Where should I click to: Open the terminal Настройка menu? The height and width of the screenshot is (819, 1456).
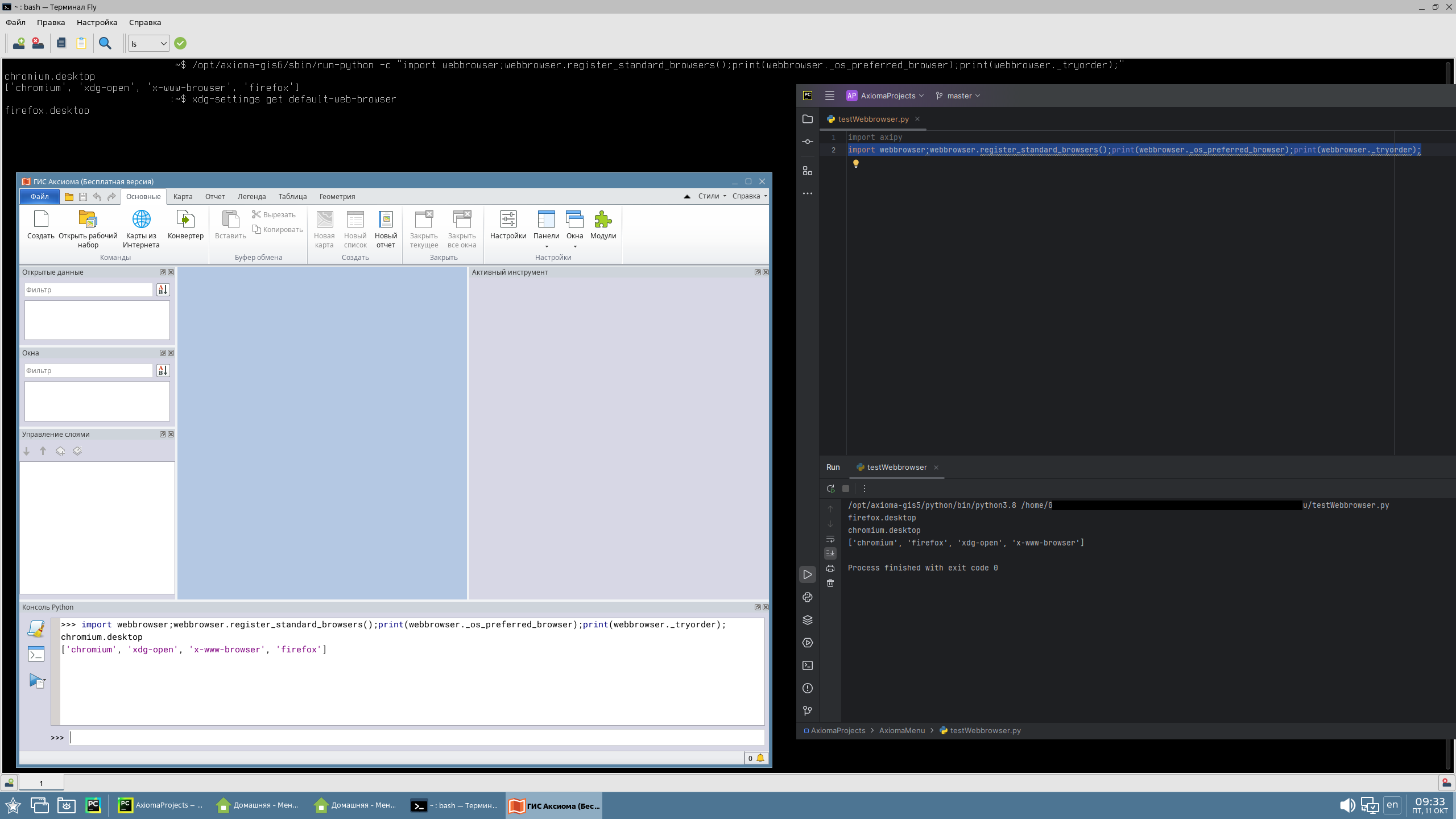coord(97,22)
